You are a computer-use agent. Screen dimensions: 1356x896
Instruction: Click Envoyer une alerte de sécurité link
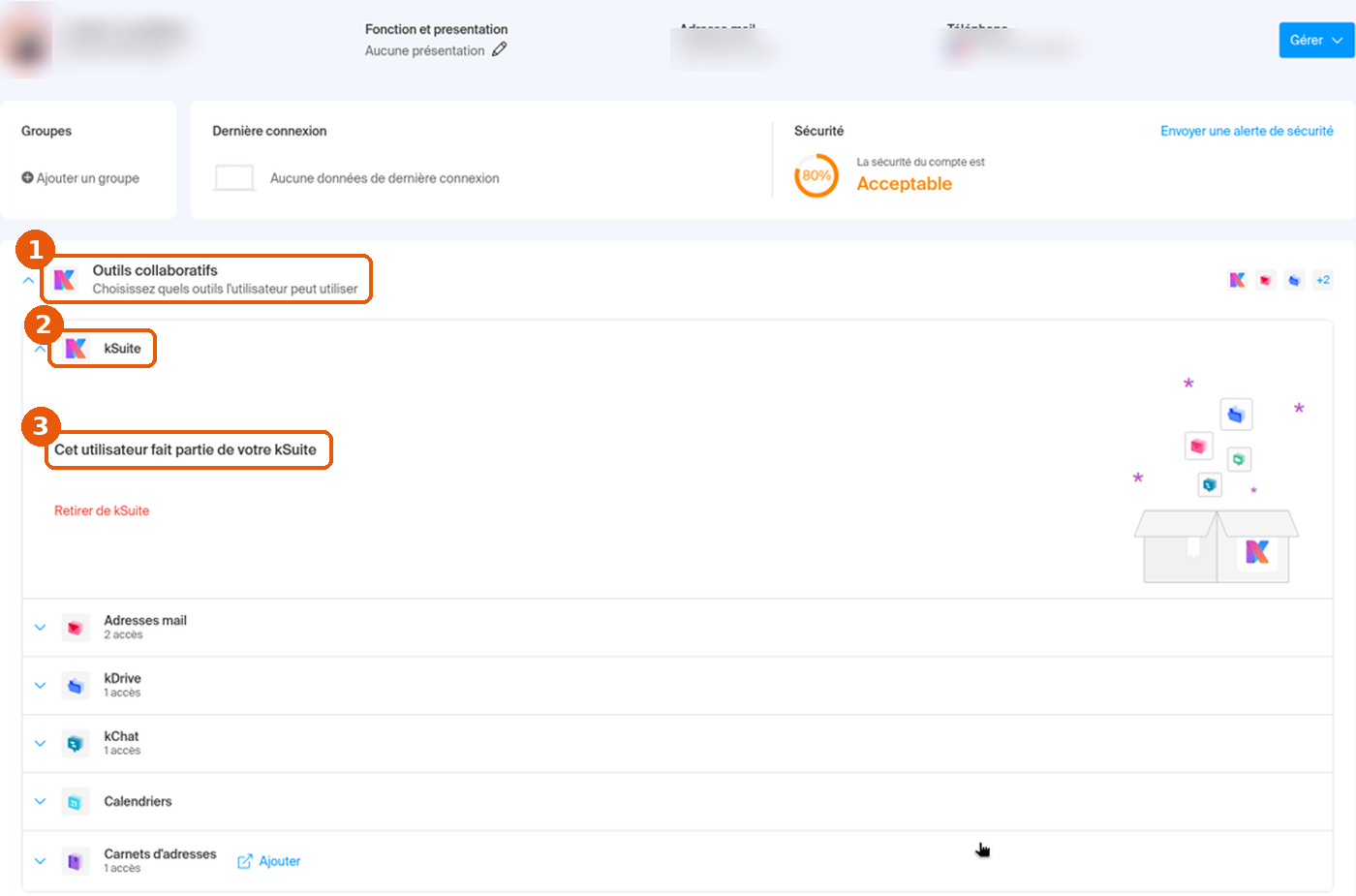(1247, 131)
